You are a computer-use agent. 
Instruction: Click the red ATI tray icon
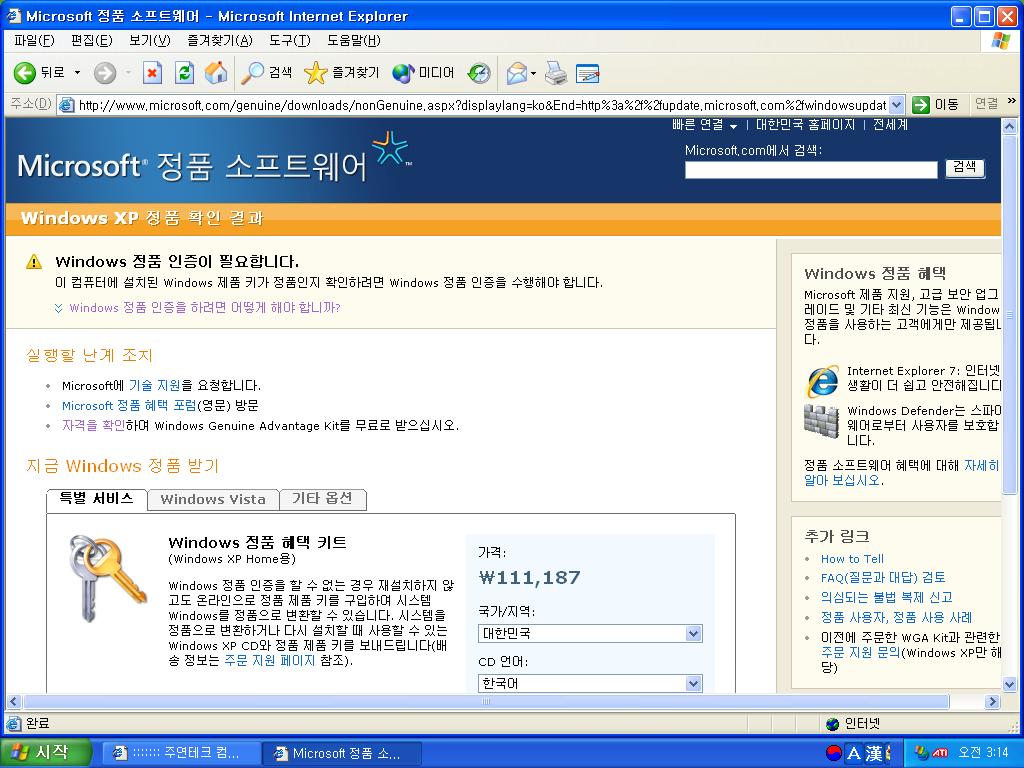940,753
